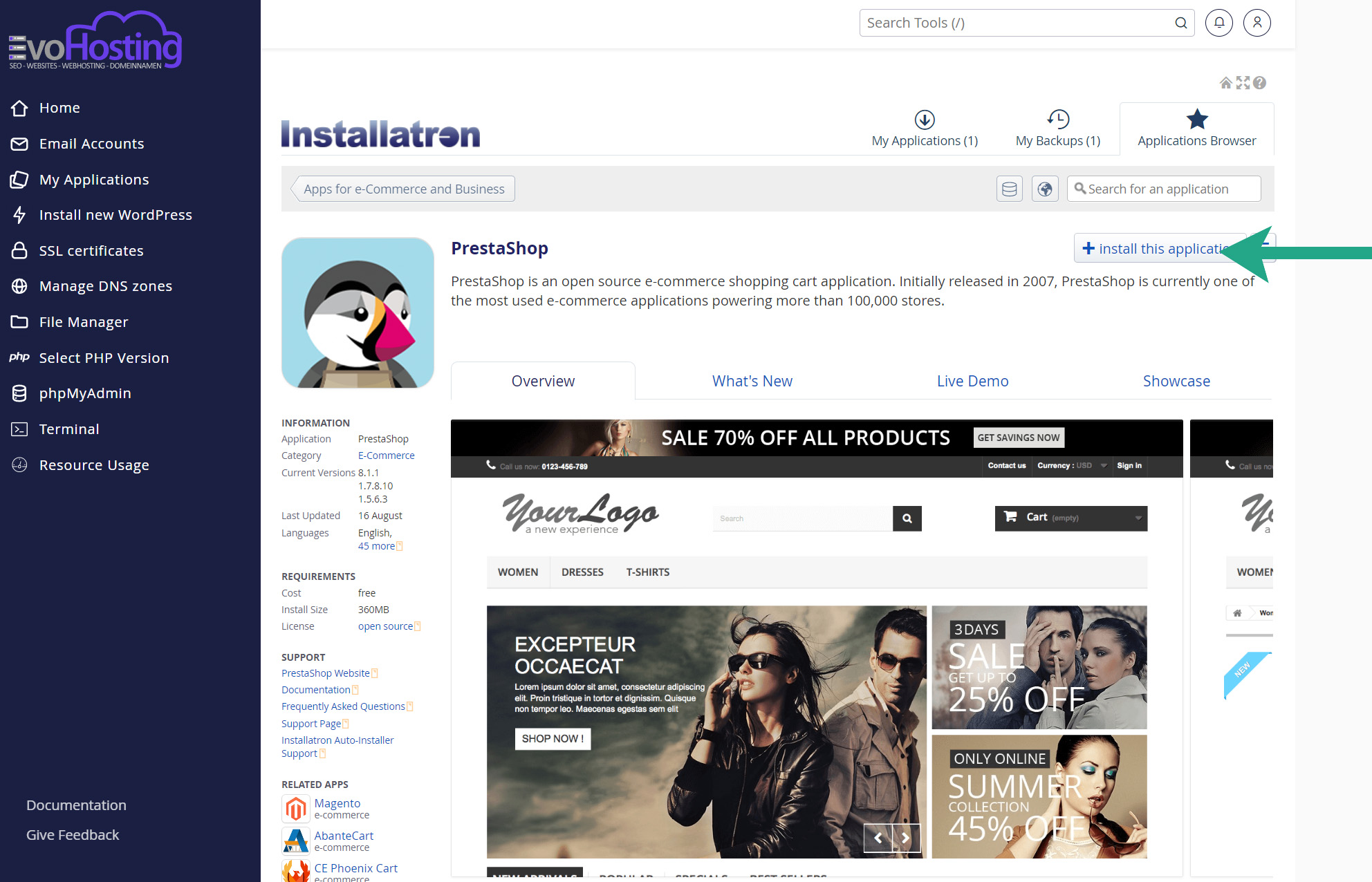Expand the 45 more languages link
This screenshot has width=1372, height=882.
click(377, 546)
